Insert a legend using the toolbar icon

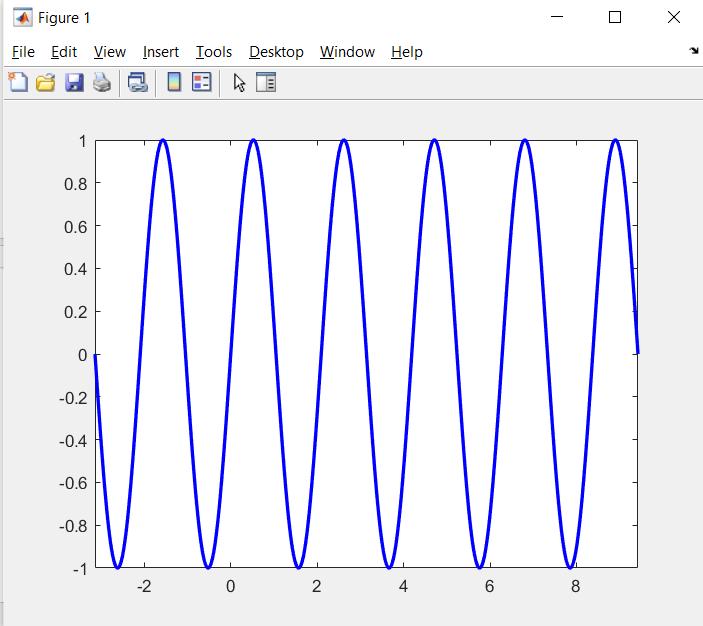click(x=201, y=83)
